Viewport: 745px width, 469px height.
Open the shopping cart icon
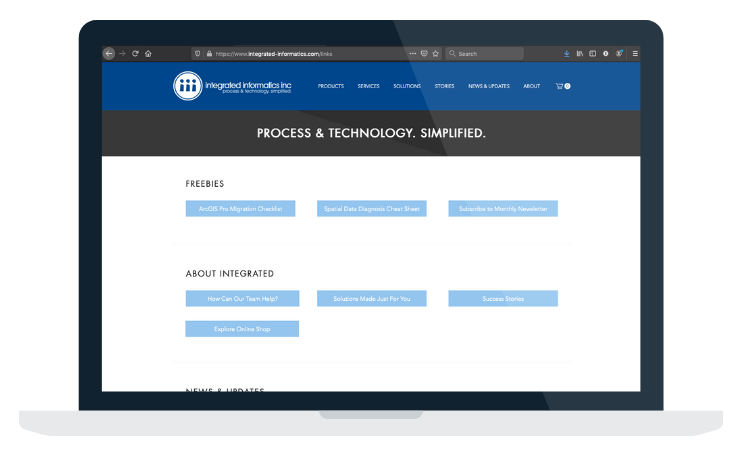[x=563, y=86]
